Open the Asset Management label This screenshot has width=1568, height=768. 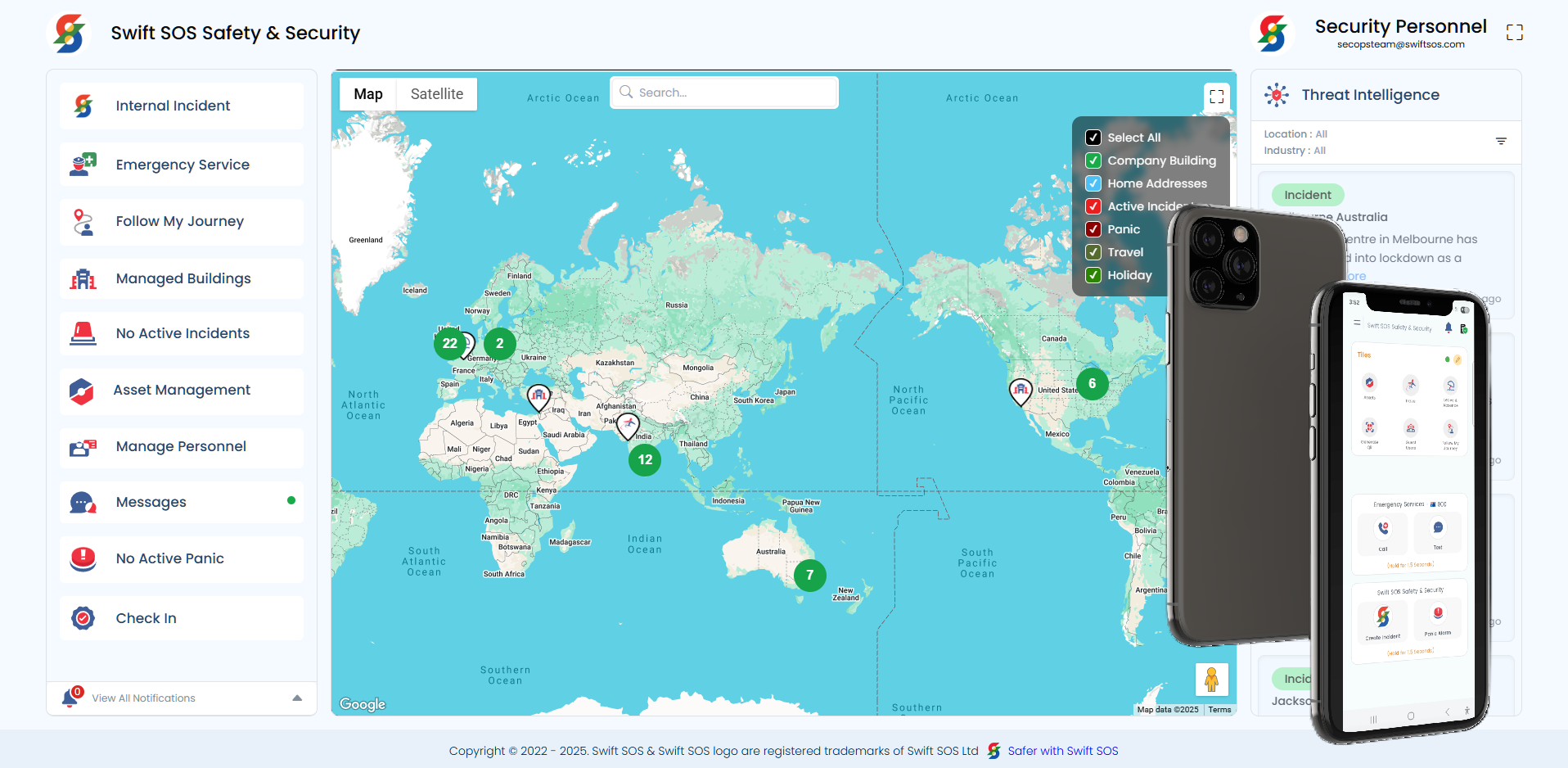click(x=182, y=391)
